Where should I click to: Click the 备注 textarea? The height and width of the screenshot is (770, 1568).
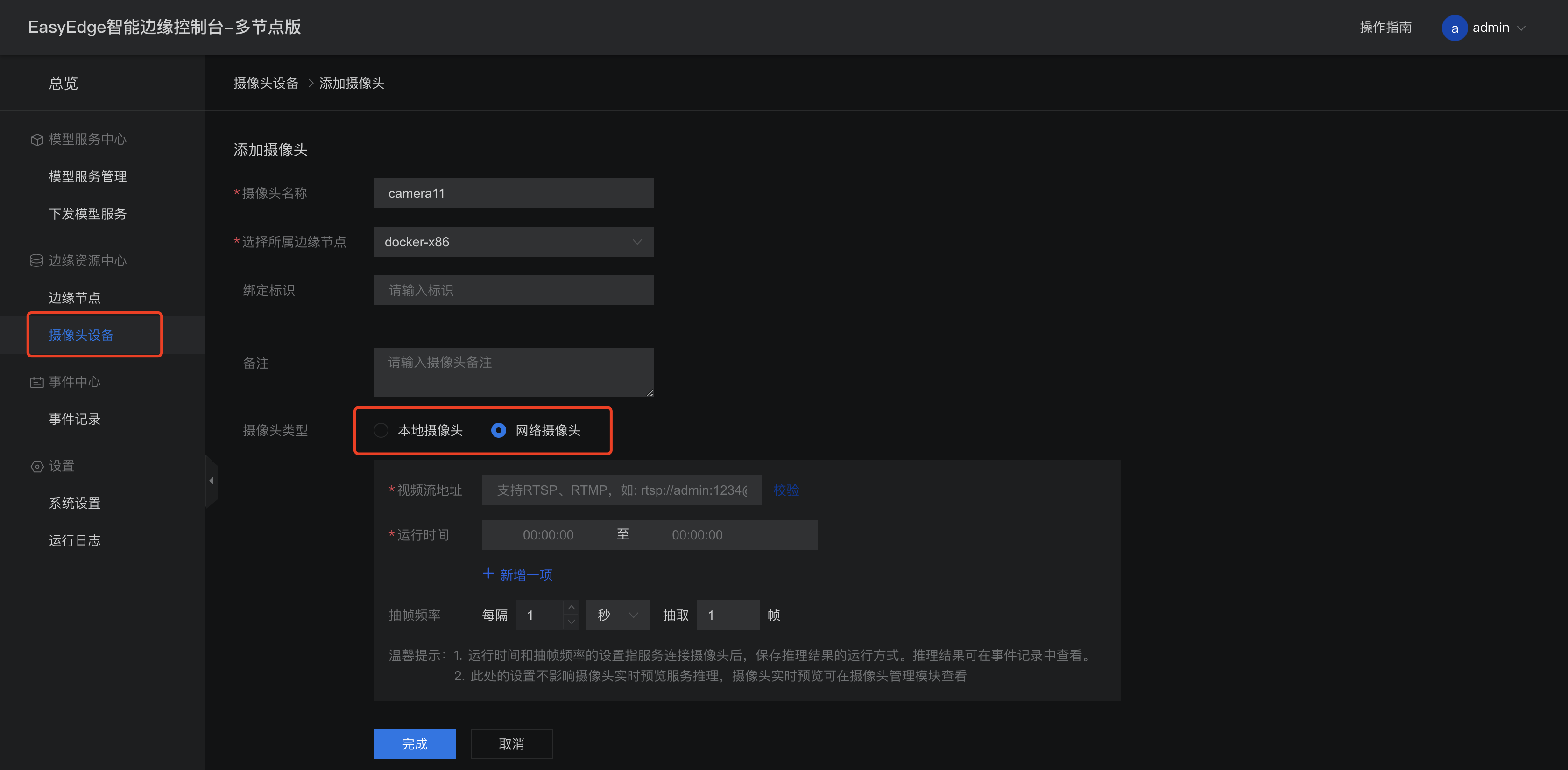pyautogui.click(x=513, y=372)
